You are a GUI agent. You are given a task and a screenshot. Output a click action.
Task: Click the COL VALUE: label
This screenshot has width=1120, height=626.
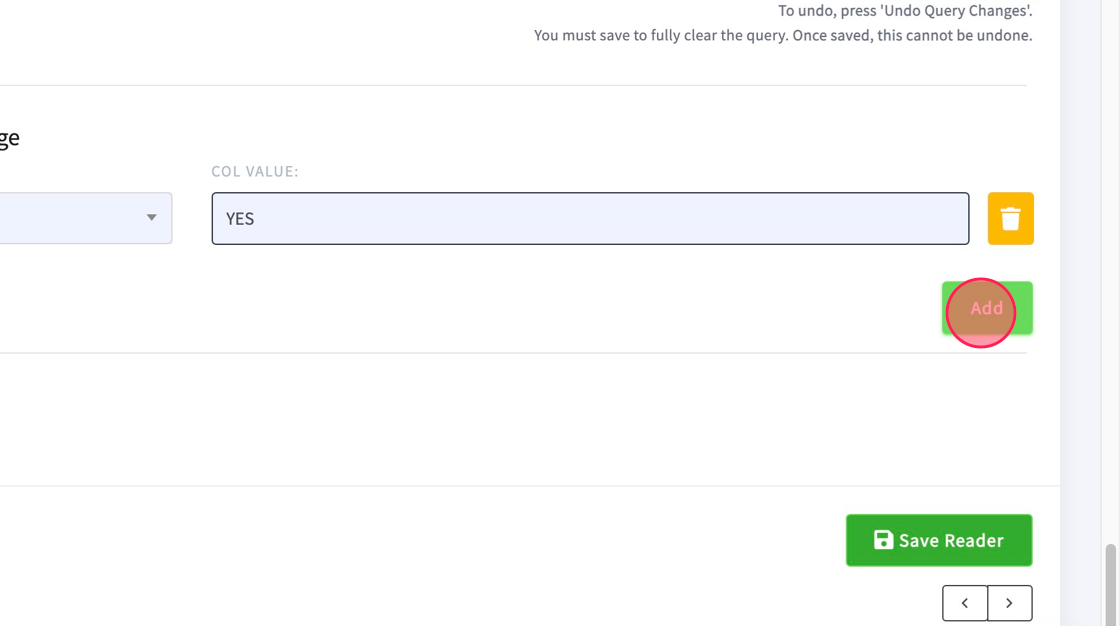click(255, 172)
